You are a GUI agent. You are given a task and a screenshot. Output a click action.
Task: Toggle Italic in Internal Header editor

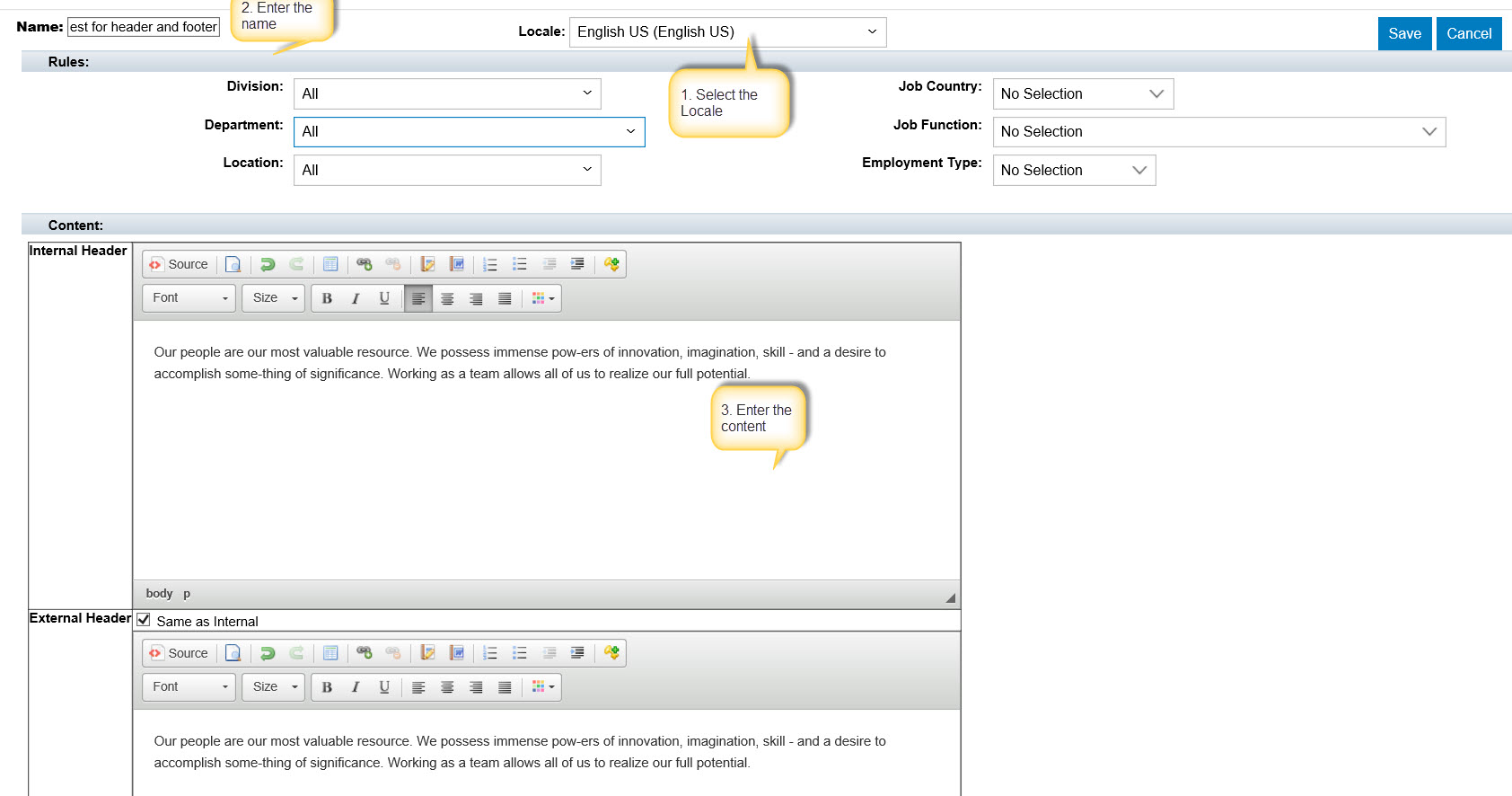coord(356,298)
